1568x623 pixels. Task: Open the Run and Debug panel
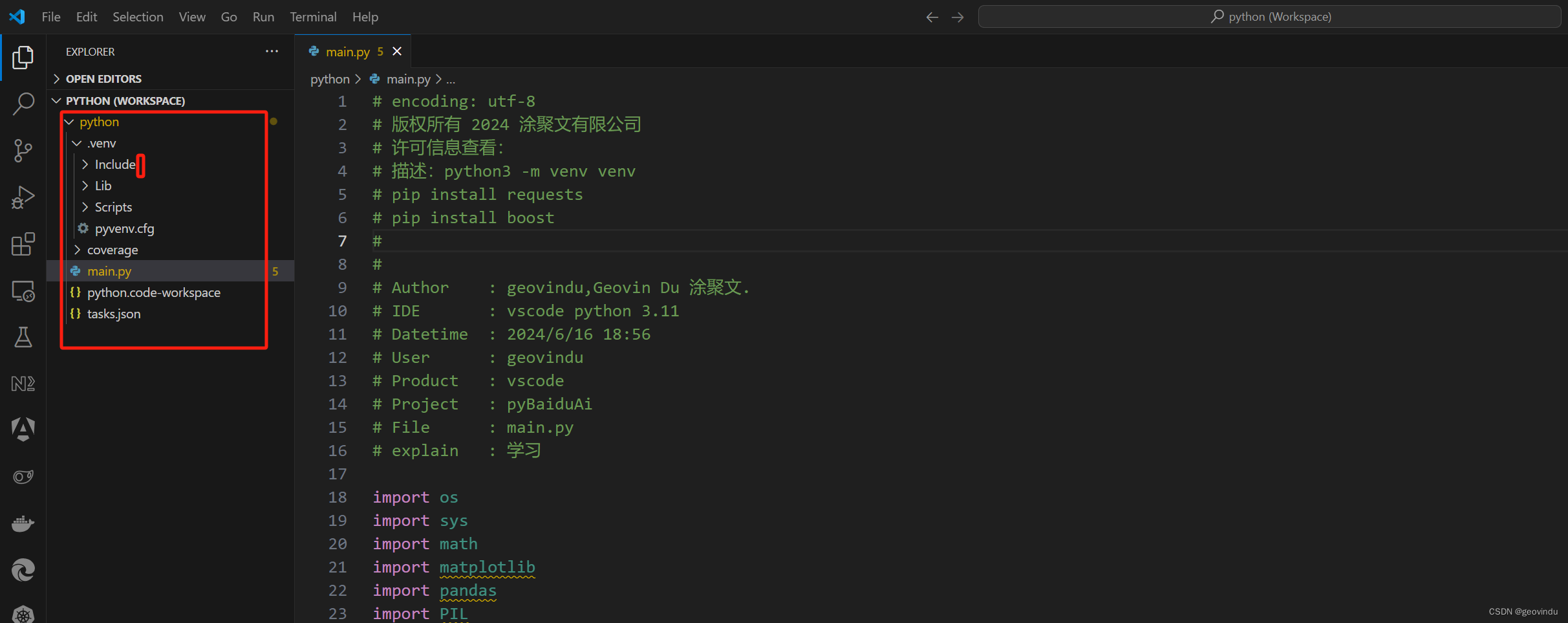(x=23, y=197)
